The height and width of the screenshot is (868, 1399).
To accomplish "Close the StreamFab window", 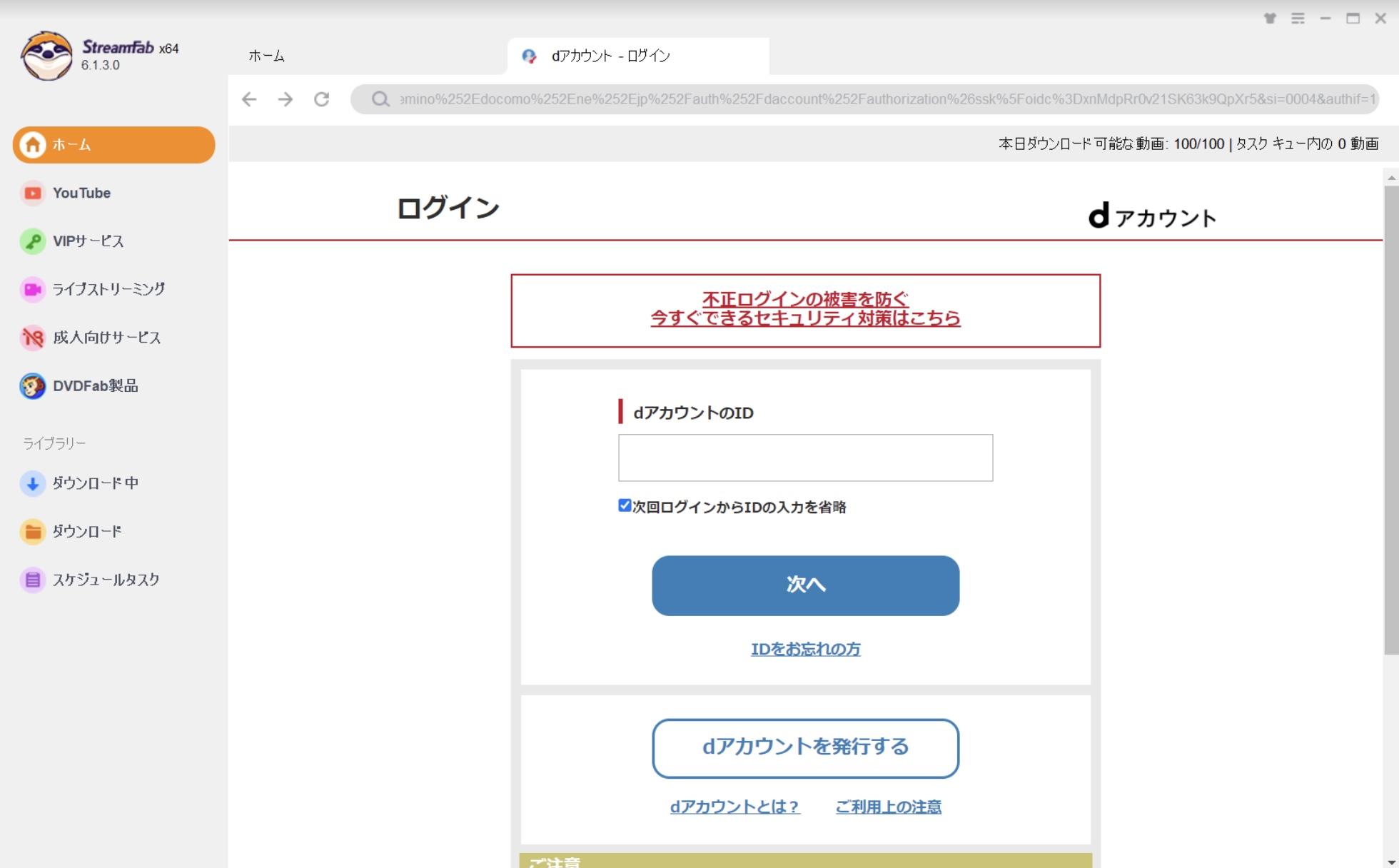I will 1380,19.
